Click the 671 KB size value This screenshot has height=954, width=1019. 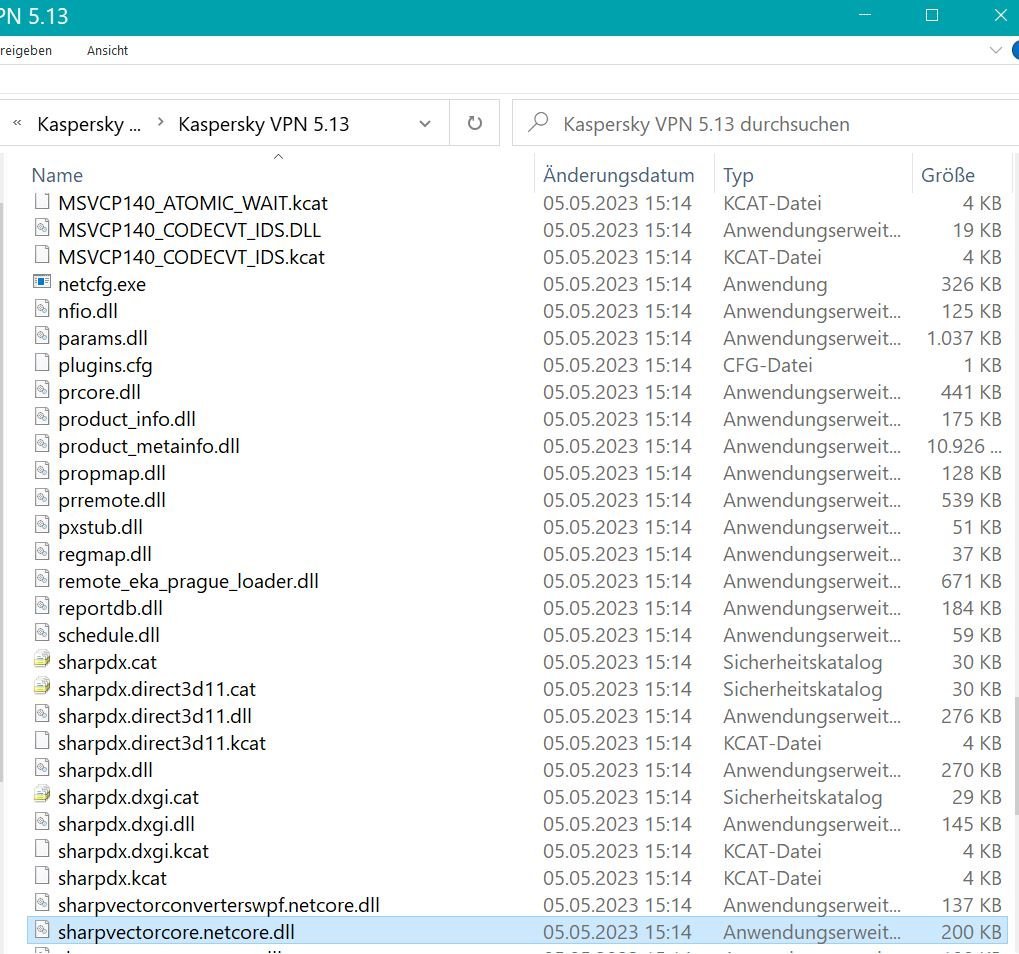[971, 581]
